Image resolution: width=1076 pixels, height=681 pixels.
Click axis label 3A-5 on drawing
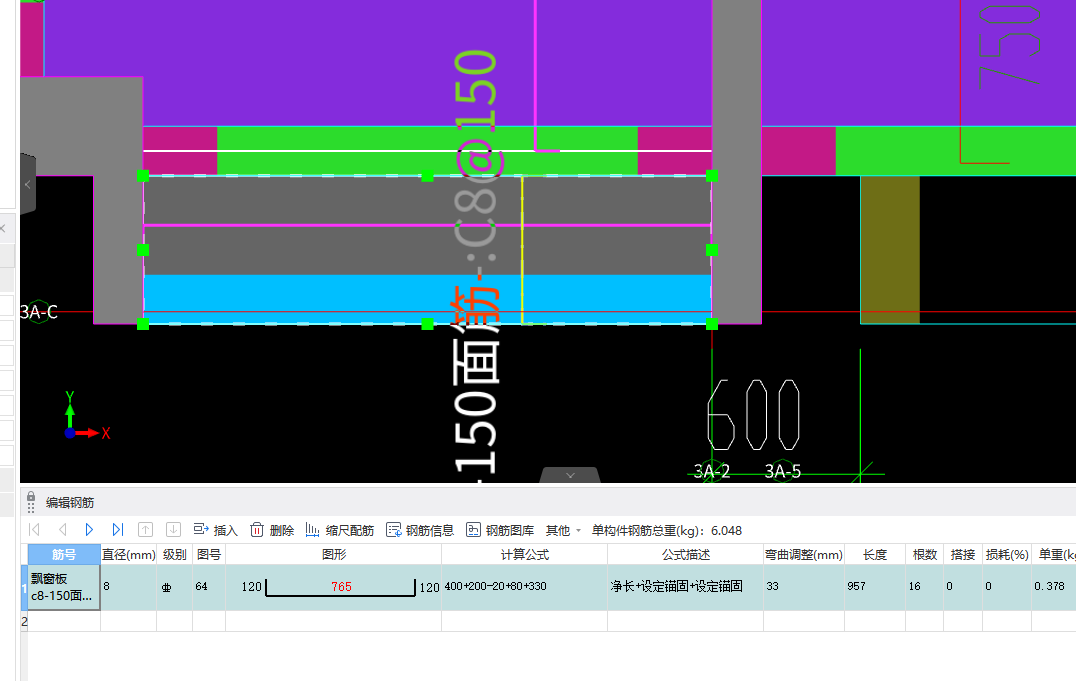783,472
